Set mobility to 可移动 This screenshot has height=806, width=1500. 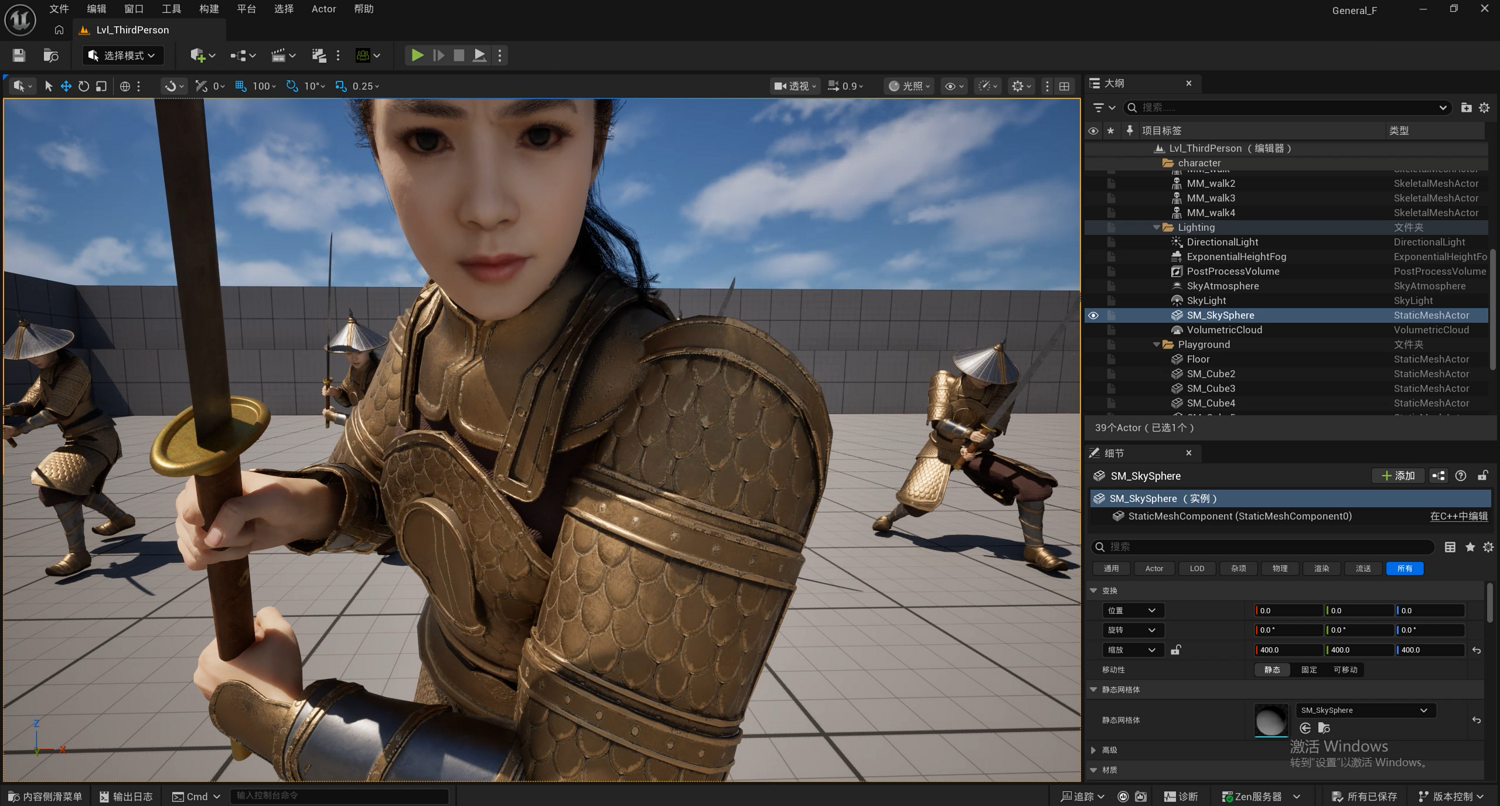1346,670
